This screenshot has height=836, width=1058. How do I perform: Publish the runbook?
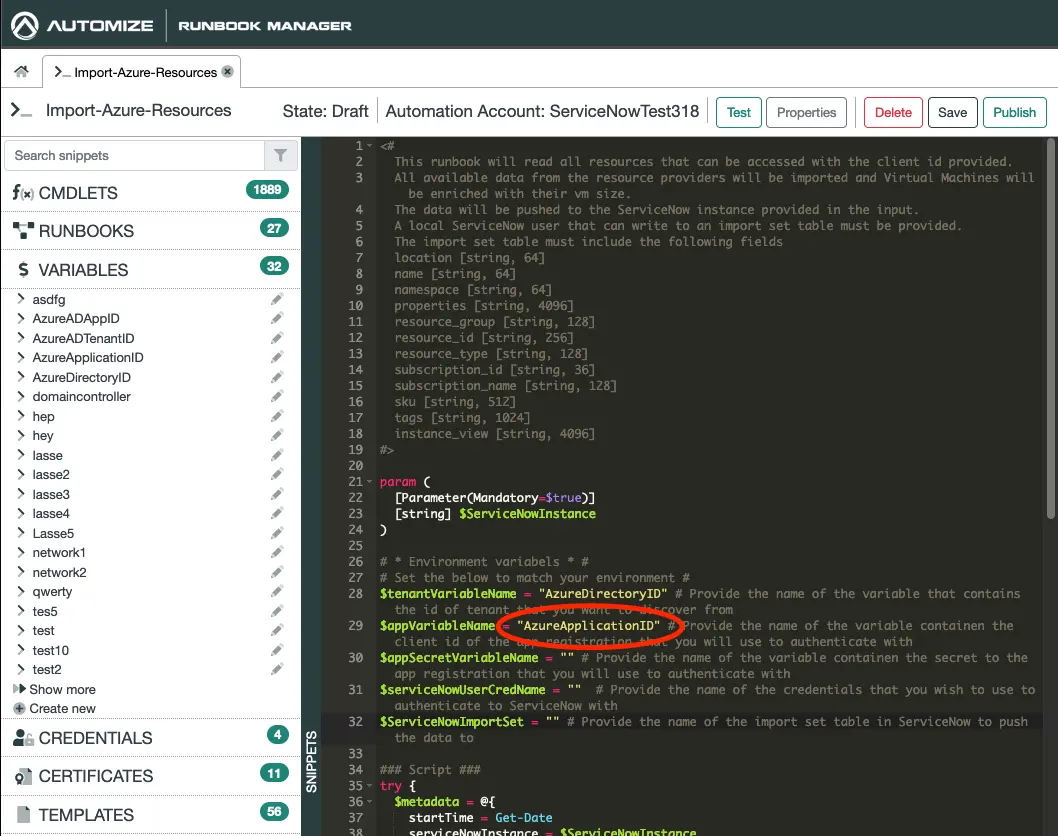pyautogui.click(x=1015, y=113)
